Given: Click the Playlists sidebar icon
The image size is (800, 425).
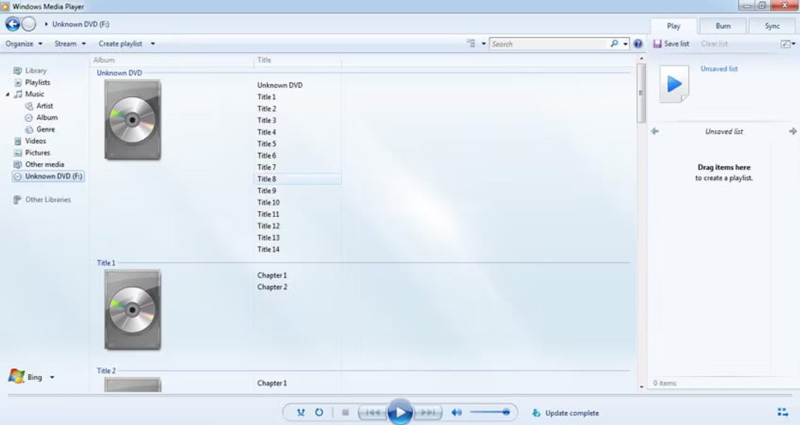Looking at the screenshot, I should (18, 82).
